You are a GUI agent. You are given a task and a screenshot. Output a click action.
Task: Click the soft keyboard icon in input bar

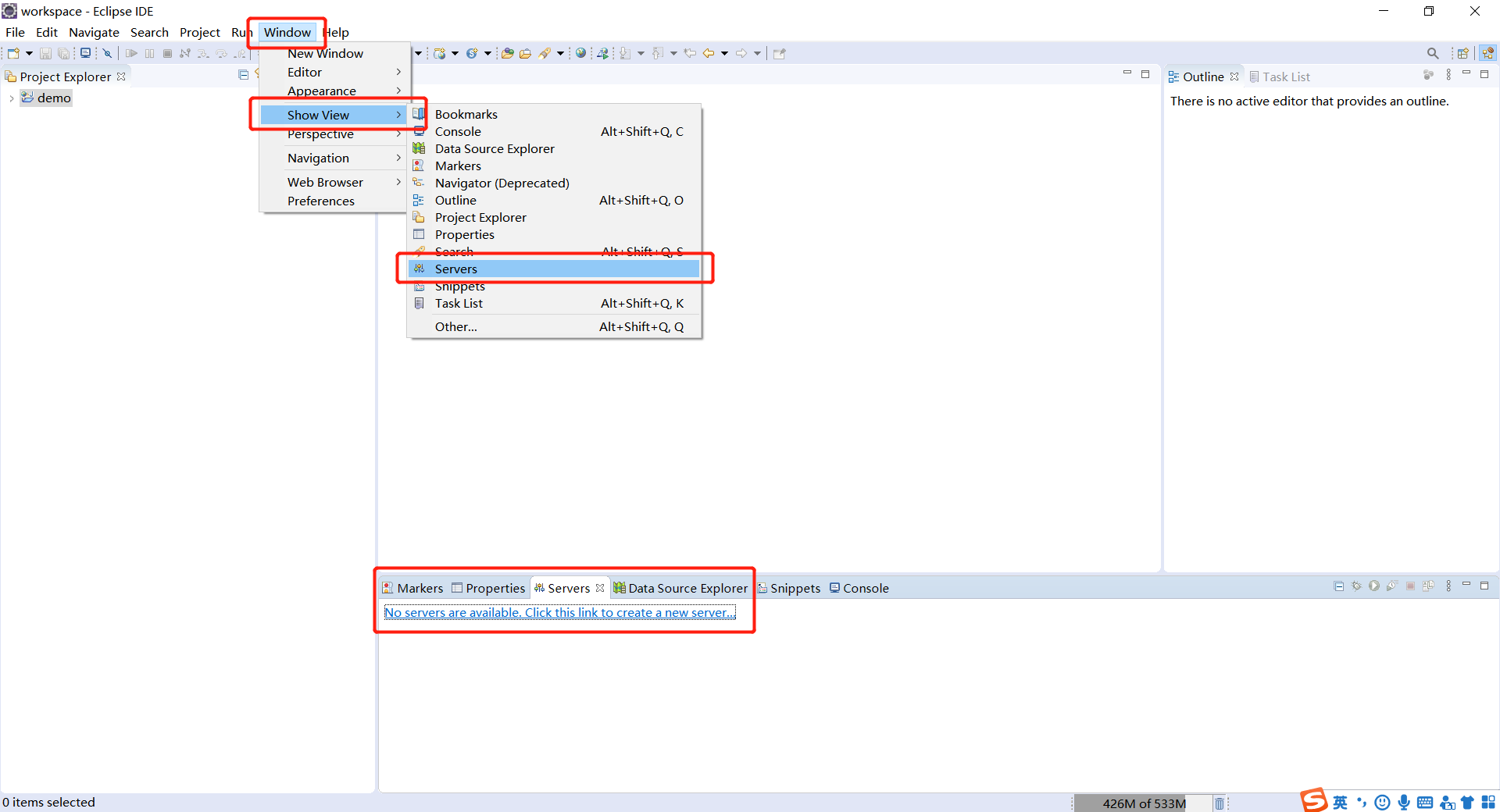click(1425, 803)
